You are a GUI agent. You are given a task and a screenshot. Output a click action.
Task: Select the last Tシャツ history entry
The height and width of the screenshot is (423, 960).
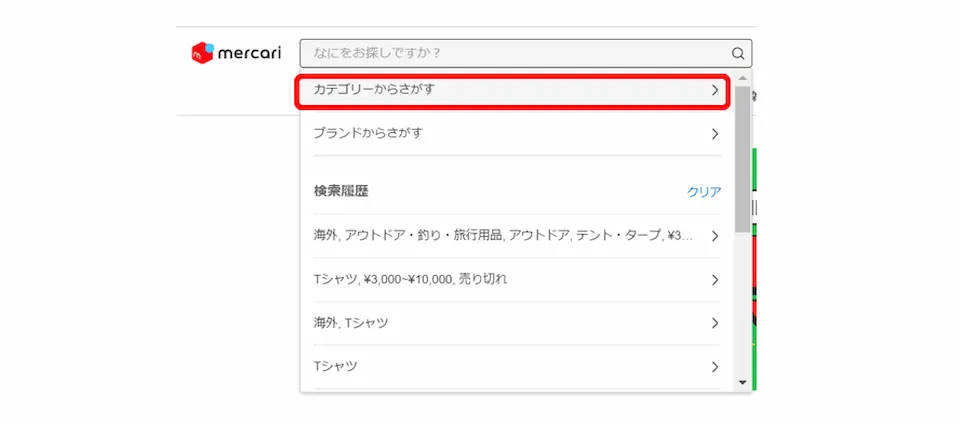[x=517, y=367]
